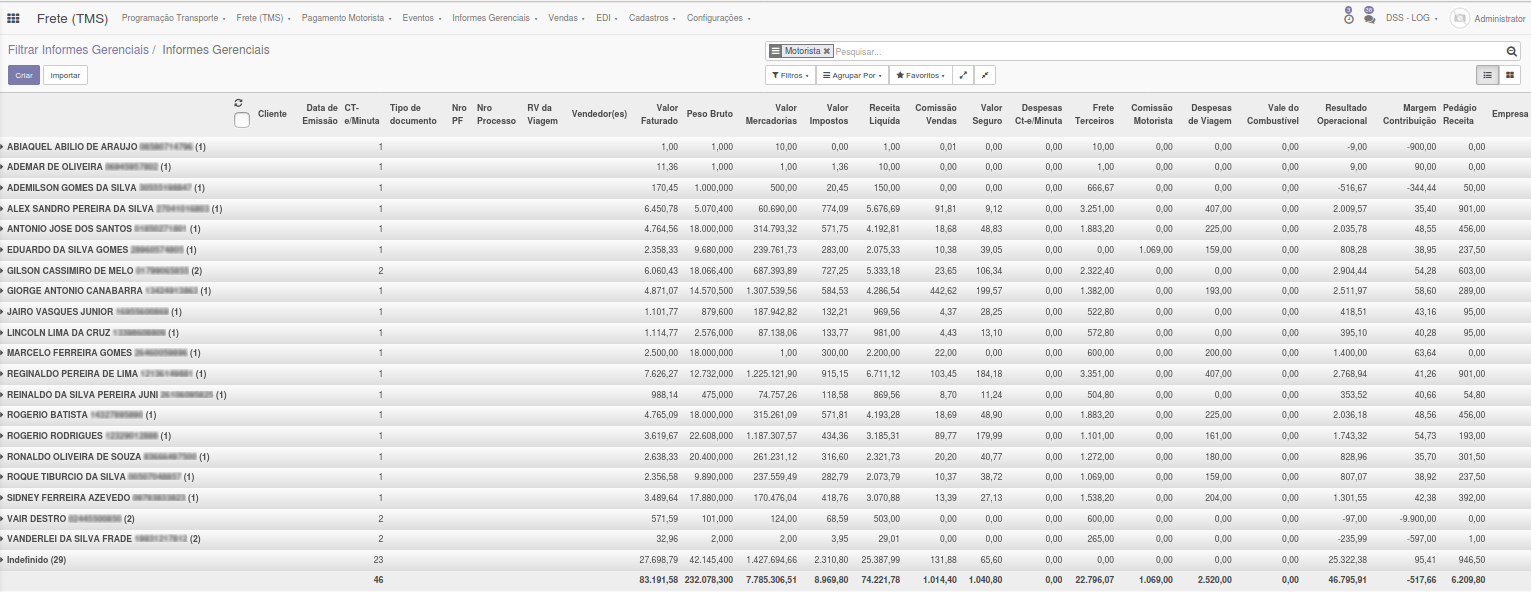Sort by the Cliente column header
The height and width of the screenshot is (592, 1531).
pyautogui.click(x=272, y=114)
